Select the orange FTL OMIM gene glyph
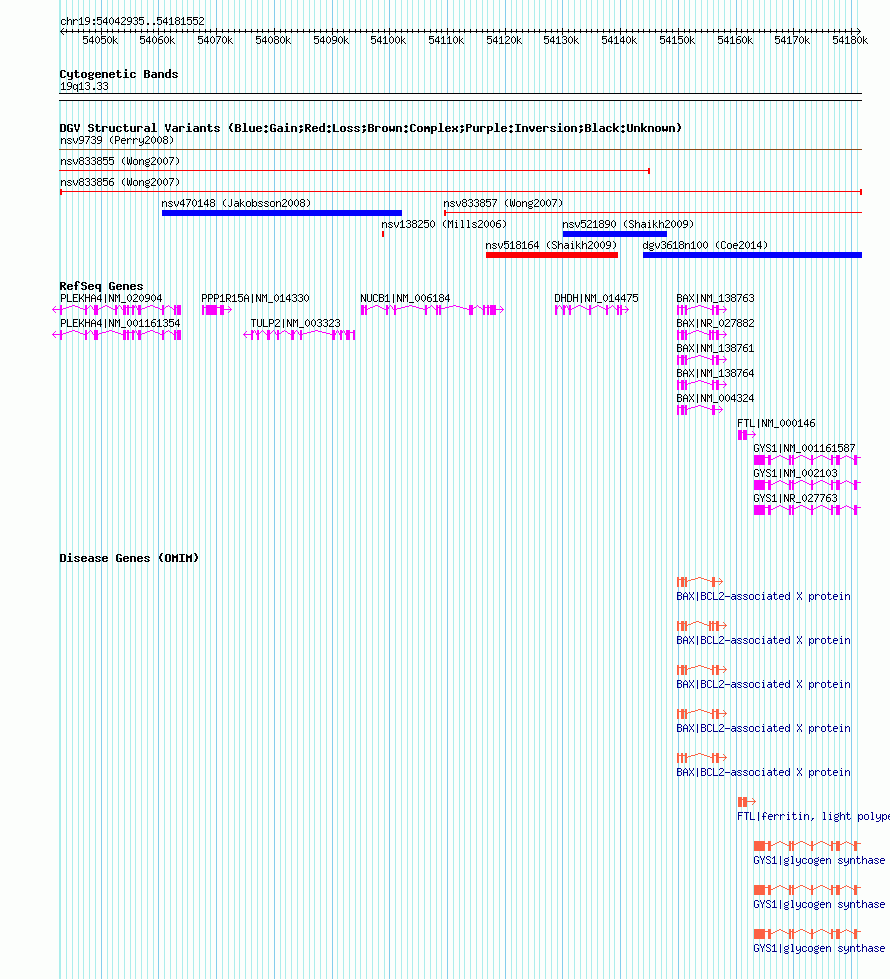Screen dimensions: 890x979 [747, 802]
